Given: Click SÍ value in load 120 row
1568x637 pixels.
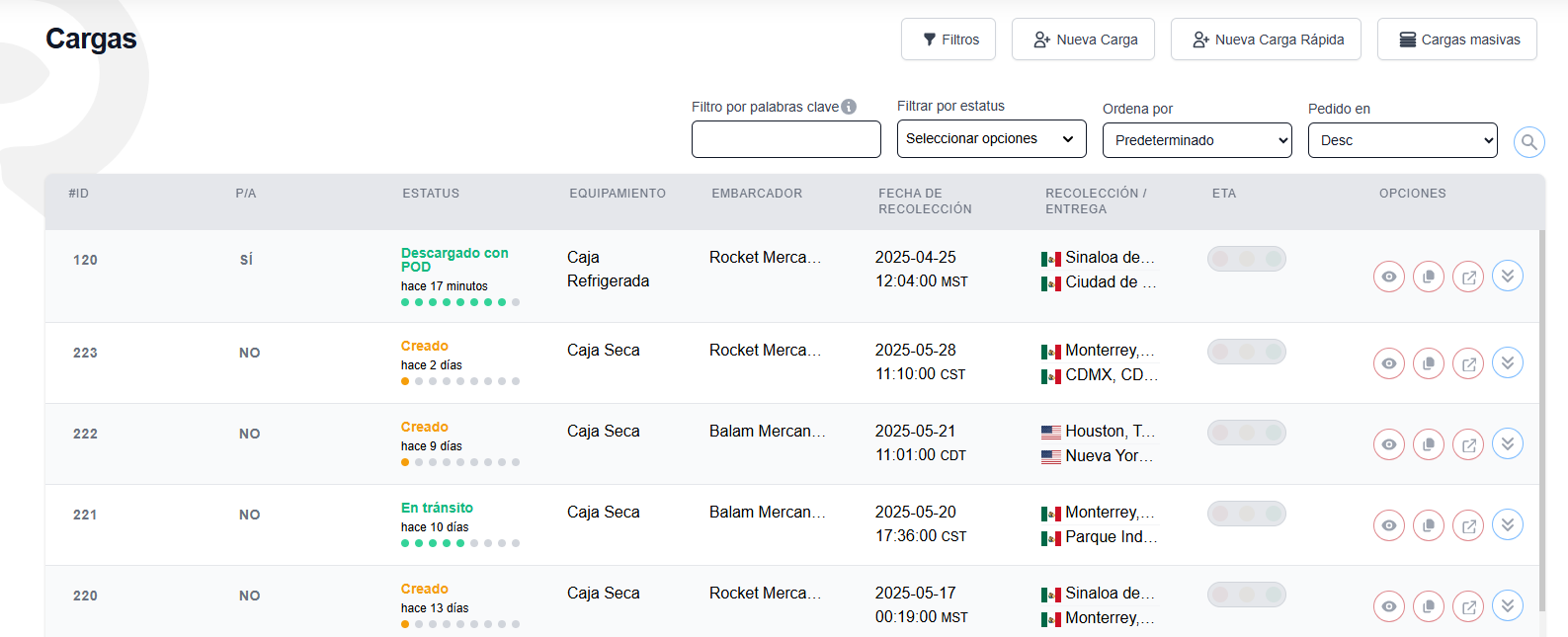Looking at the screenshot, I should click(246, 260).
